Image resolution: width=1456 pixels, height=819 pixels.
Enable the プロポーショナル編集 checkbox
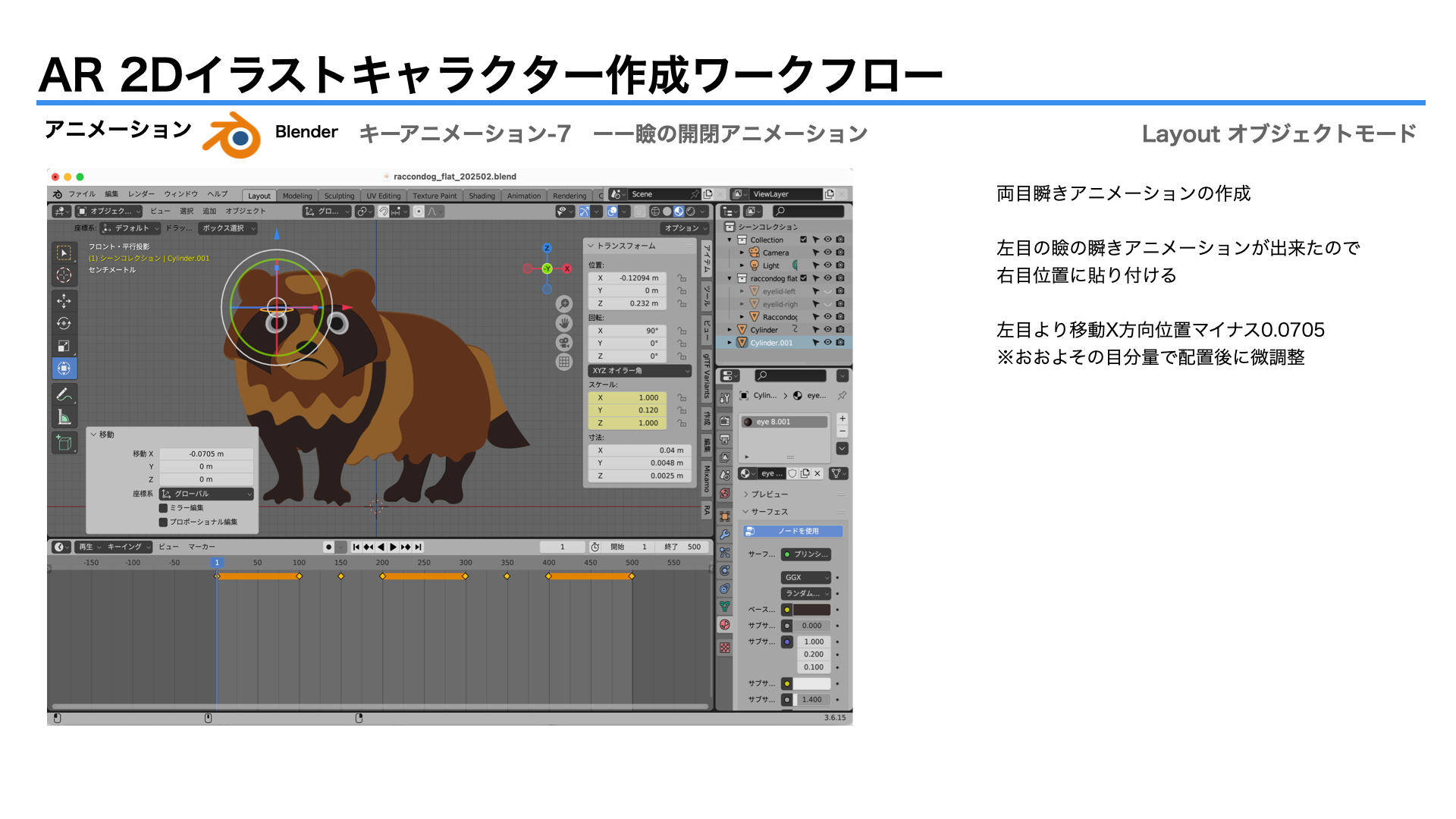click(163, 522)
